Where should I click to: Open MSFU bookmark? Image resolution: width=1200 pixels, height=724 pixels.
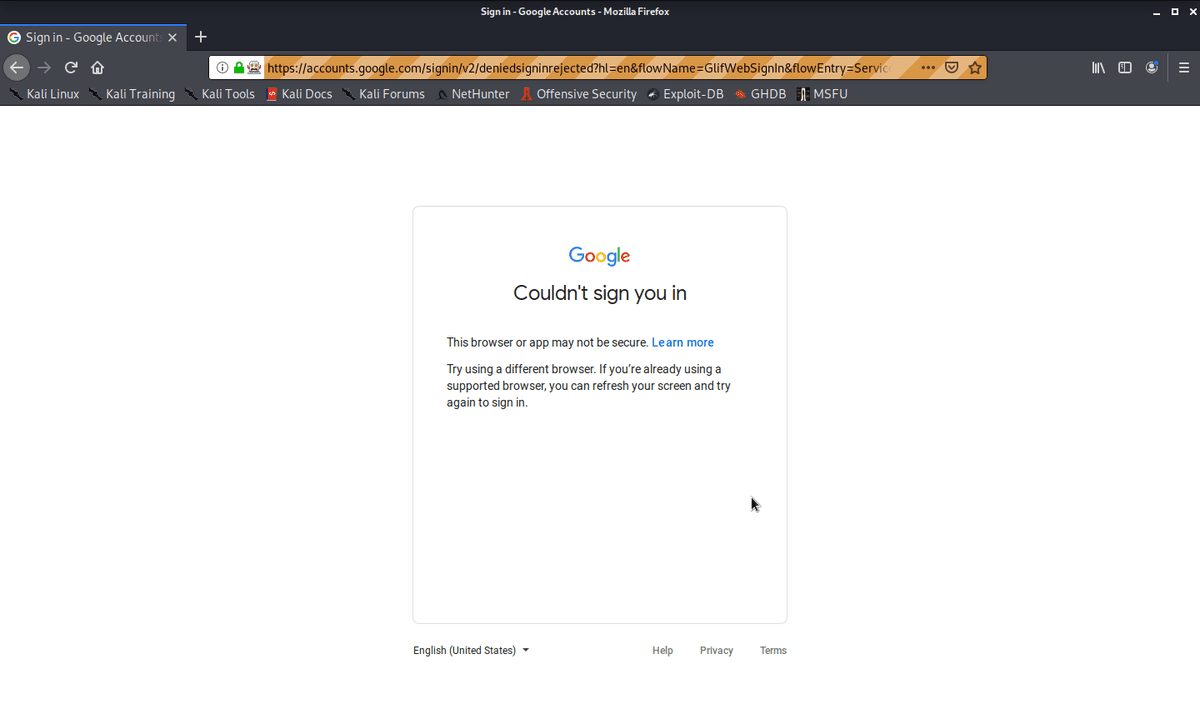coord(822,94)
